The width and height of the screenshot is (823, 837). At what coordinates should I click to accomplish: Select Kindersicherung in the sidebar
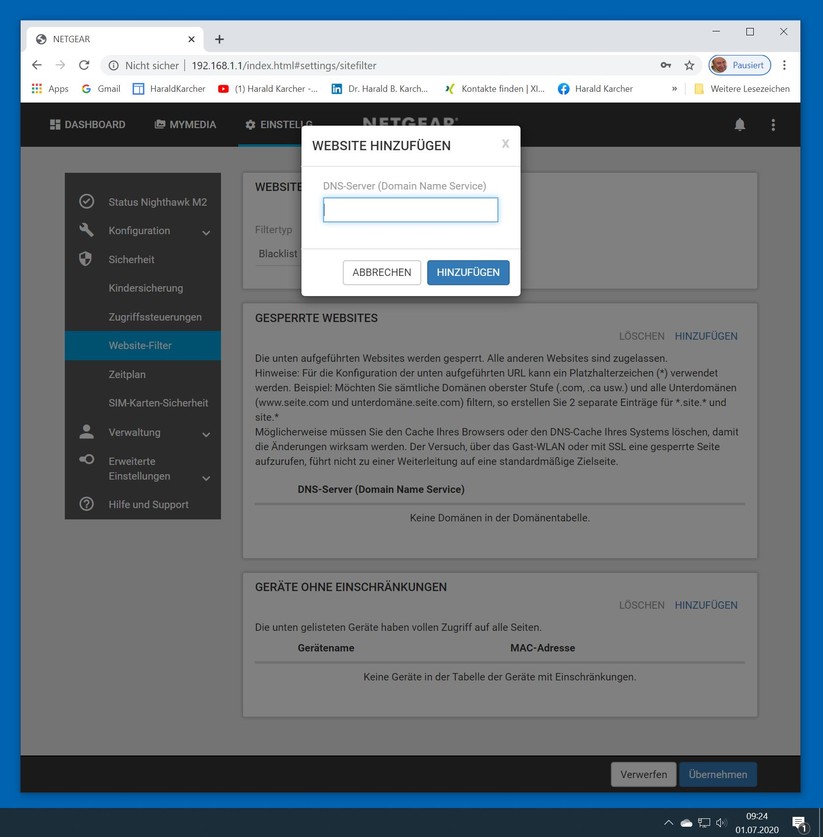click(x=146, y=288)
